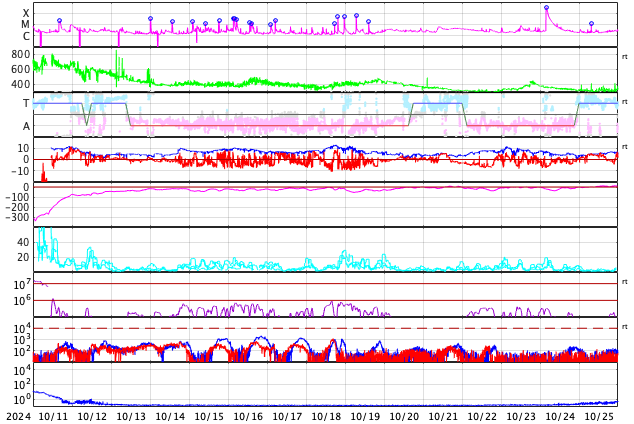This screenshot has height=424, width=634.
Task: Click the 40 tick on cyan plot axis
Action: [x=22, y=242]
